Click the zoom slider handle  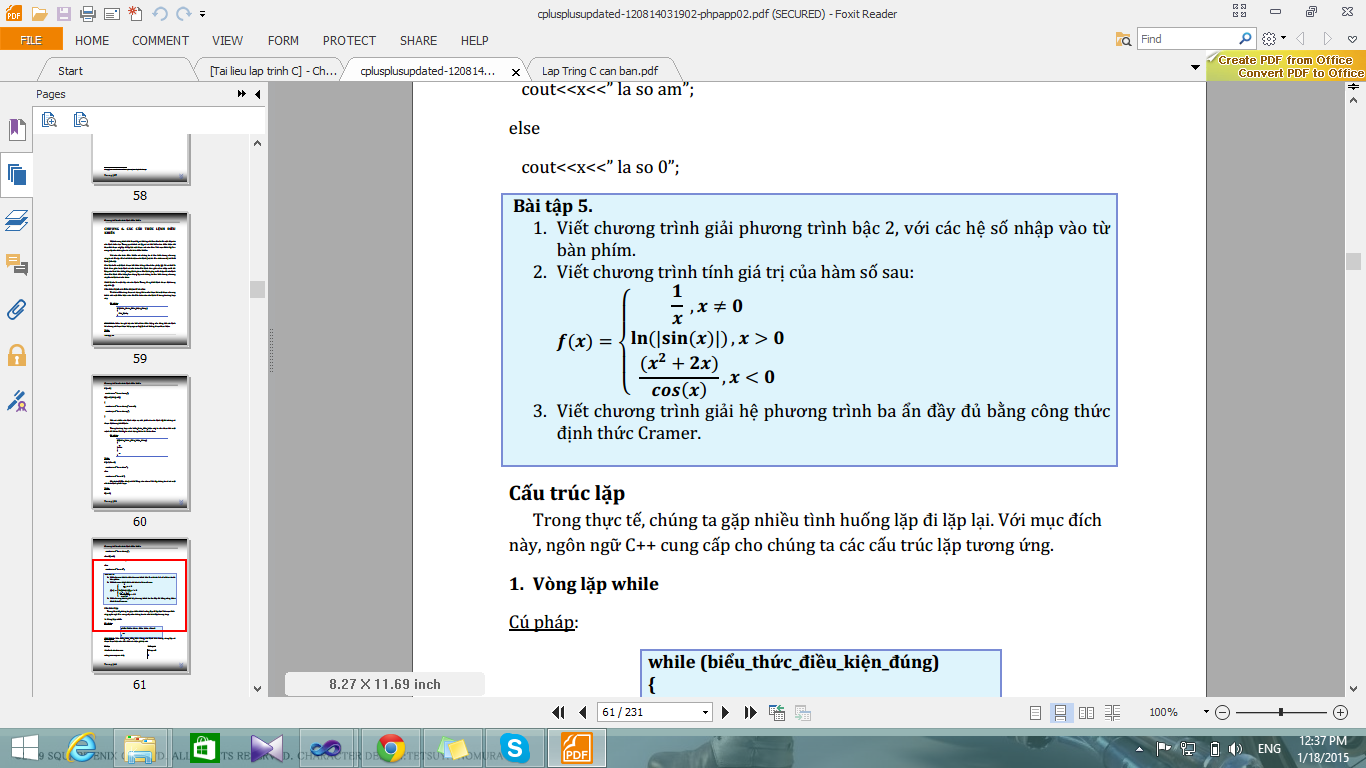pos(1281,712)
